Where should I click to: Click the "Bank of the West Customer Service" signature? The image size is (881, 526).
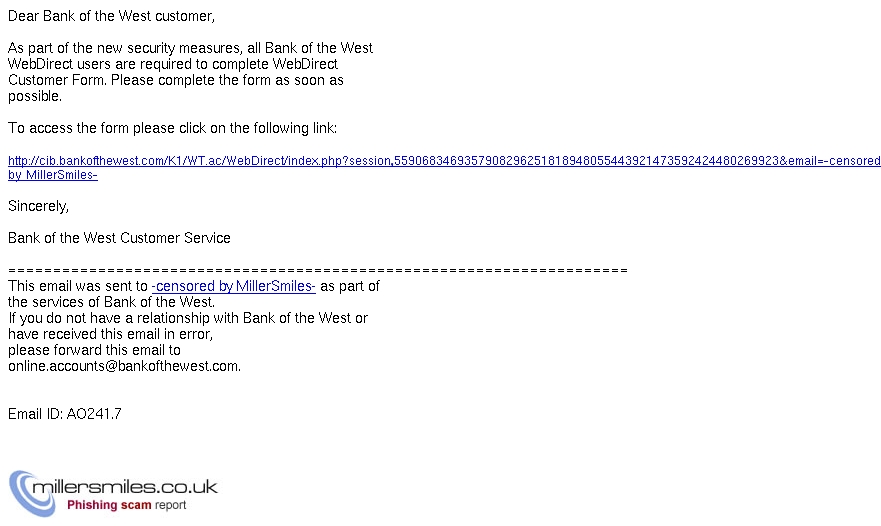119,238
